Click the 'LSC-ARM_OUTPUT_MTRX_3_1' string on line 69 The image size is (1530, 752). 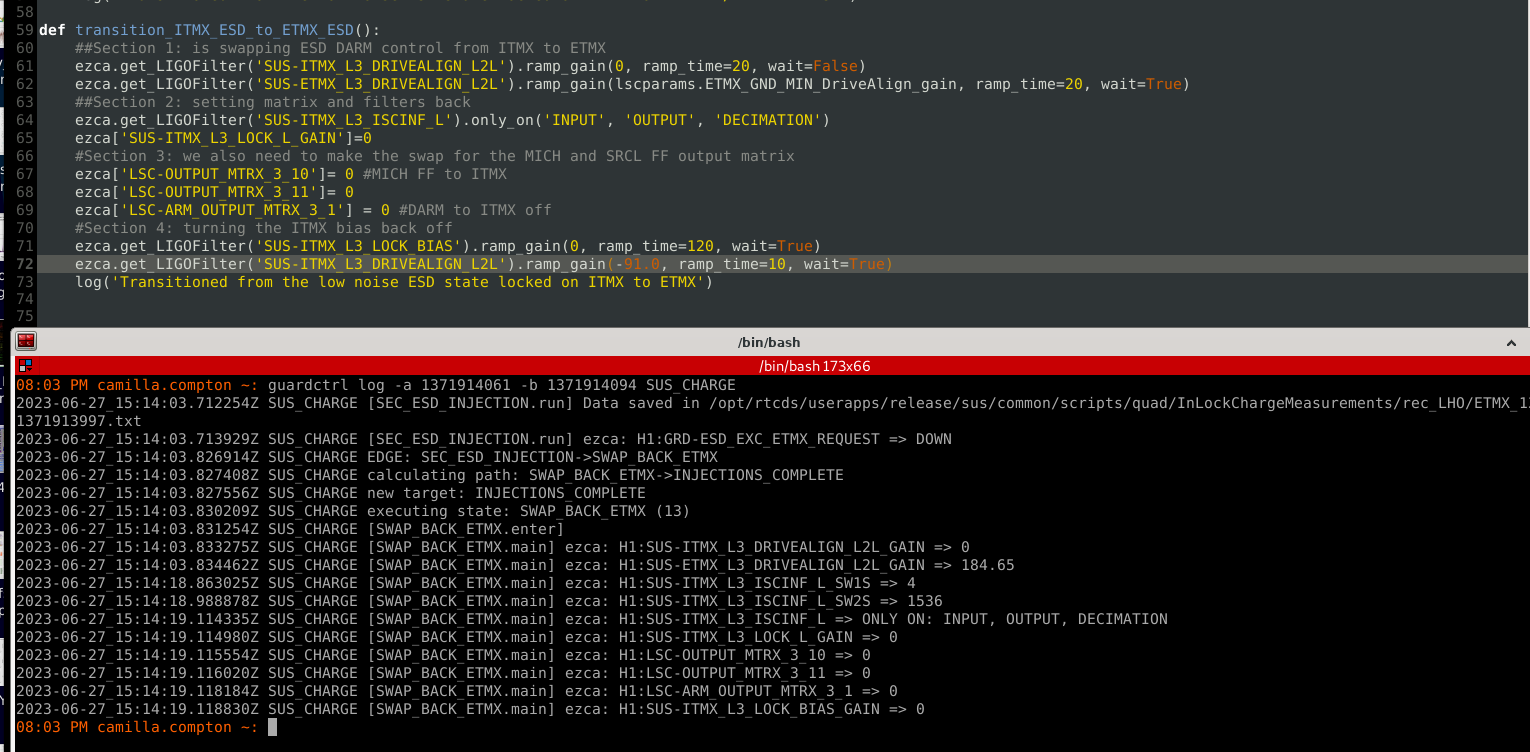[x=234, y=210]
